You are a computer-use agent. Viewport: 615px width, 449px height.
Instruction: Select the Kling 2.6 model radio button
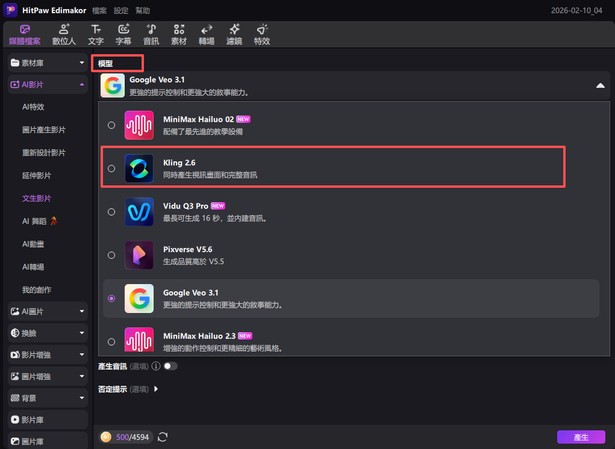click(x=111, y=169)
